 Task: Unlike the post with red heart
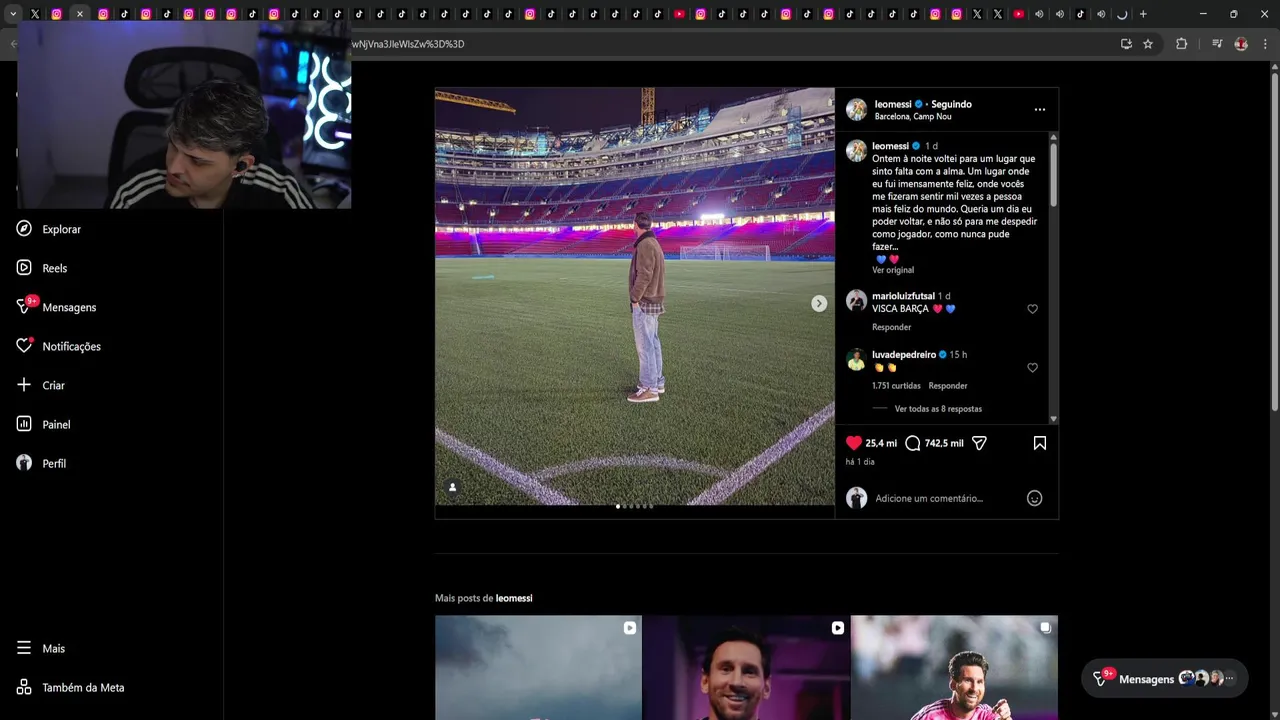[854, 443]
